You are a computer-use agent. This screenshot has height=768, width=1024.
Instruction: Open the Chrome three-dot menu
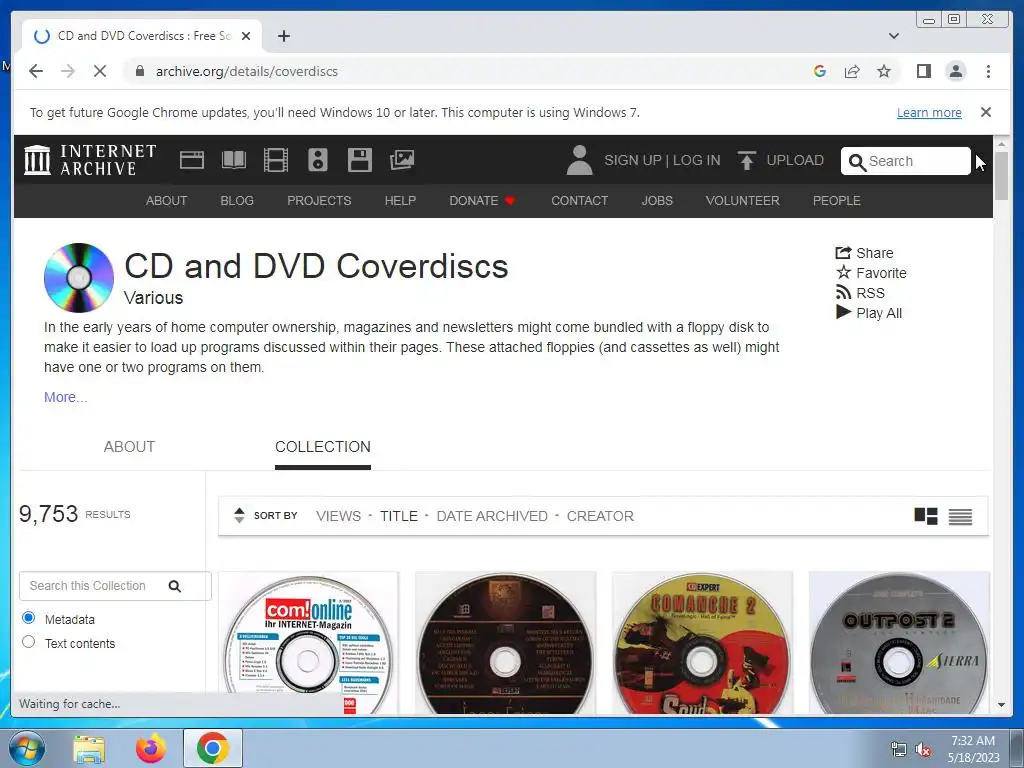(x=988, y=71)
